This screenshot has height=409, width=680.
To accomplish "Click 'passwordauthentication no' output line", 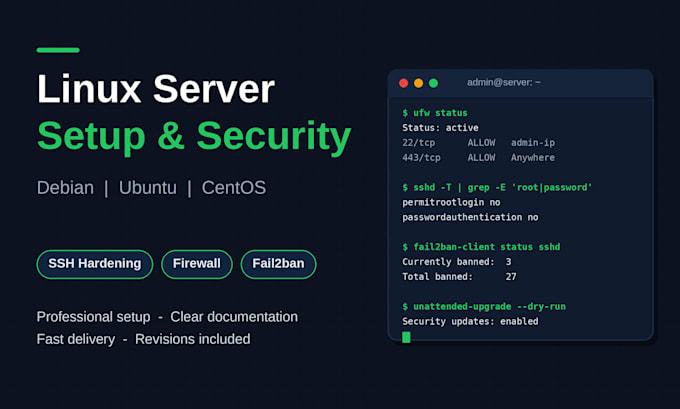I will tap(470, 217).
